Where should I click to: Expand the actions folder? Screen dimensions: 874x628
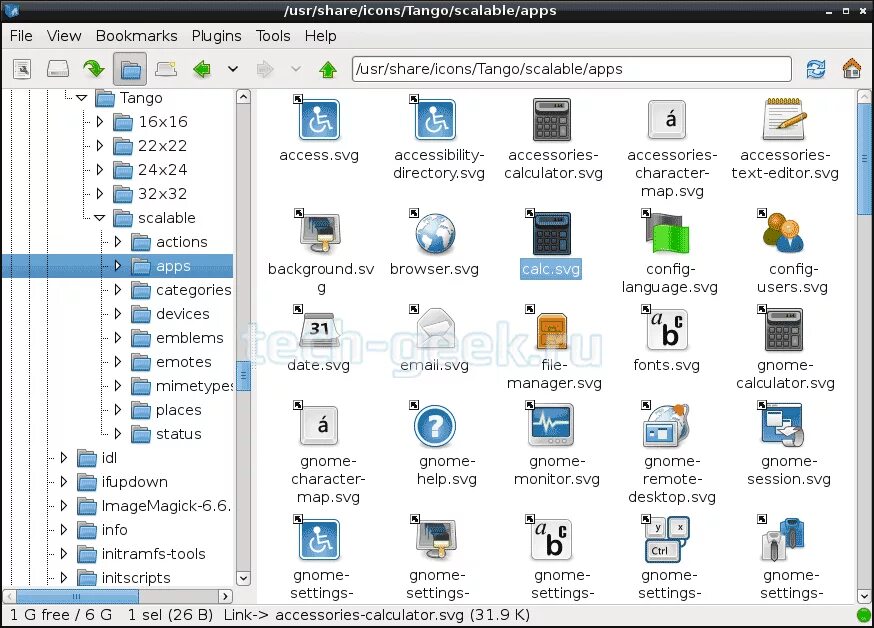[x=118, y=242]
